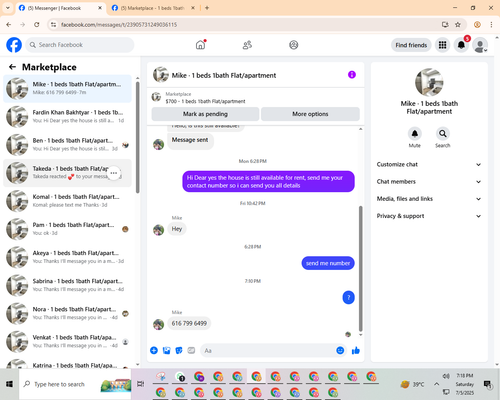The image size is (500, 400).
Task: Search in conversation using the magnifier icon
Action: (x=443, y=134)
